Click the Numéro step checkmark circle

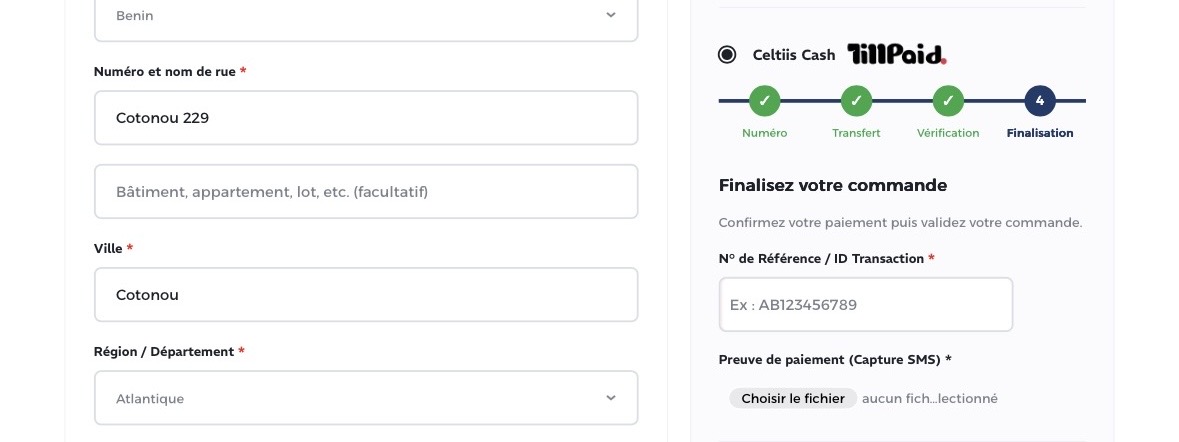pyautogui.click(x=765, y=101)
